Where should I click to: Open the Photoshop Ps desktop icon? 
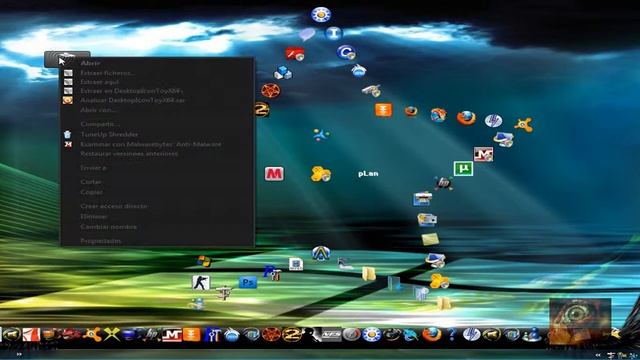[248, 282]
